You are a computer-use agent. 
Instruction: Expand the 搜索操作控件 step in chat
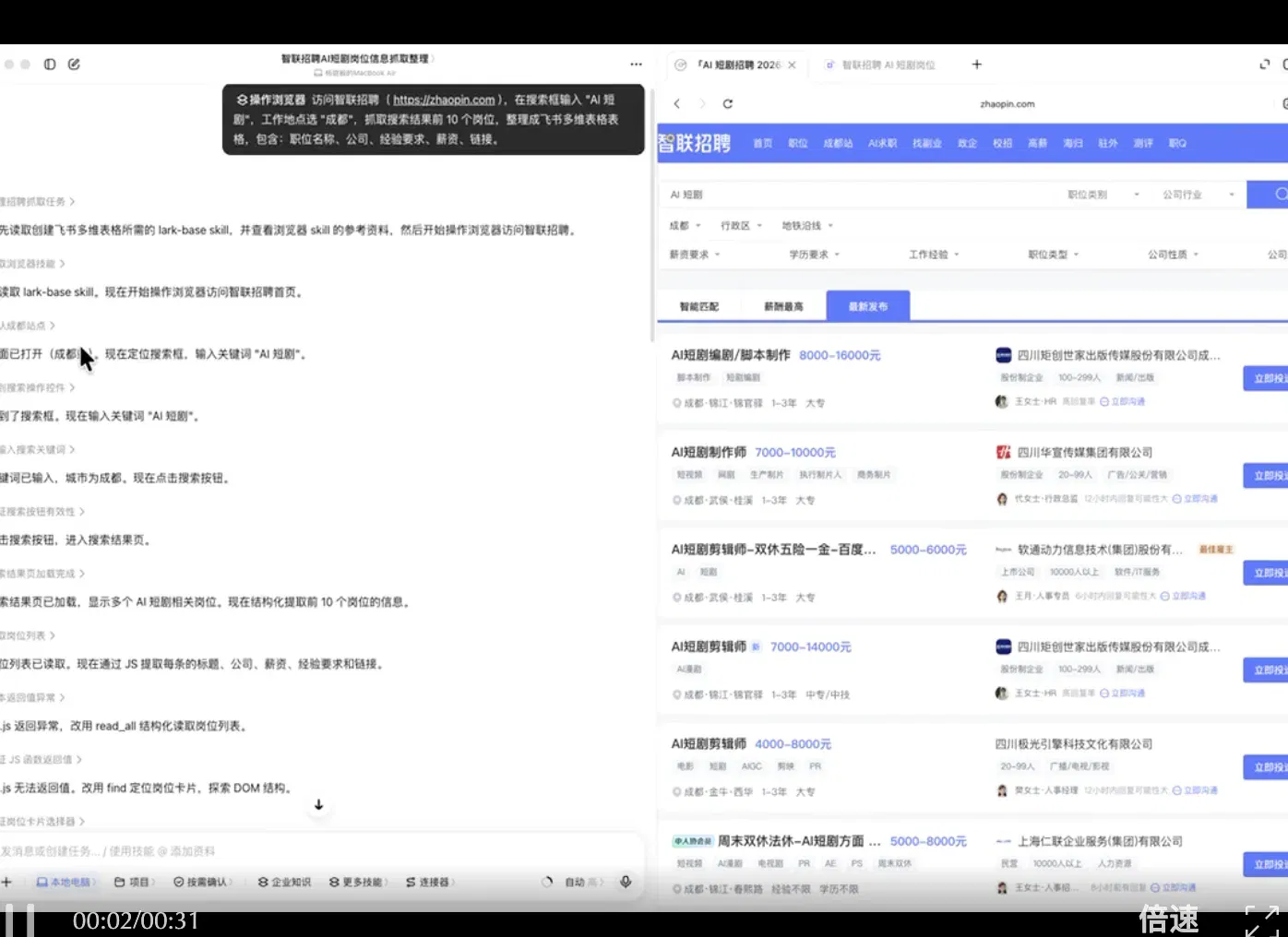(x=38, y=387)
